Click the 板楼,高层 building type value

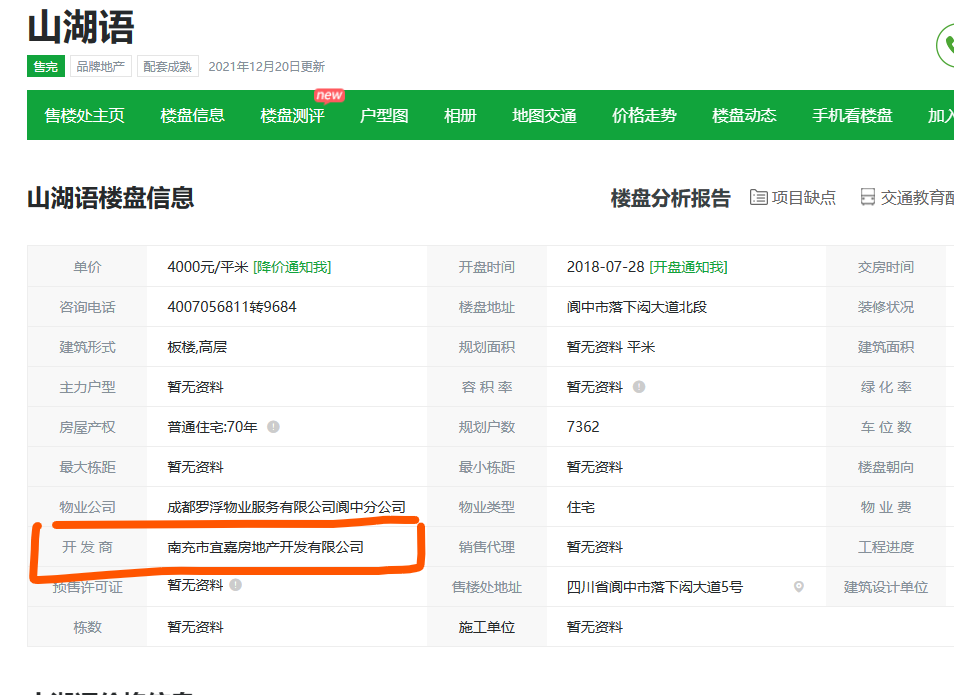[197, 347]
